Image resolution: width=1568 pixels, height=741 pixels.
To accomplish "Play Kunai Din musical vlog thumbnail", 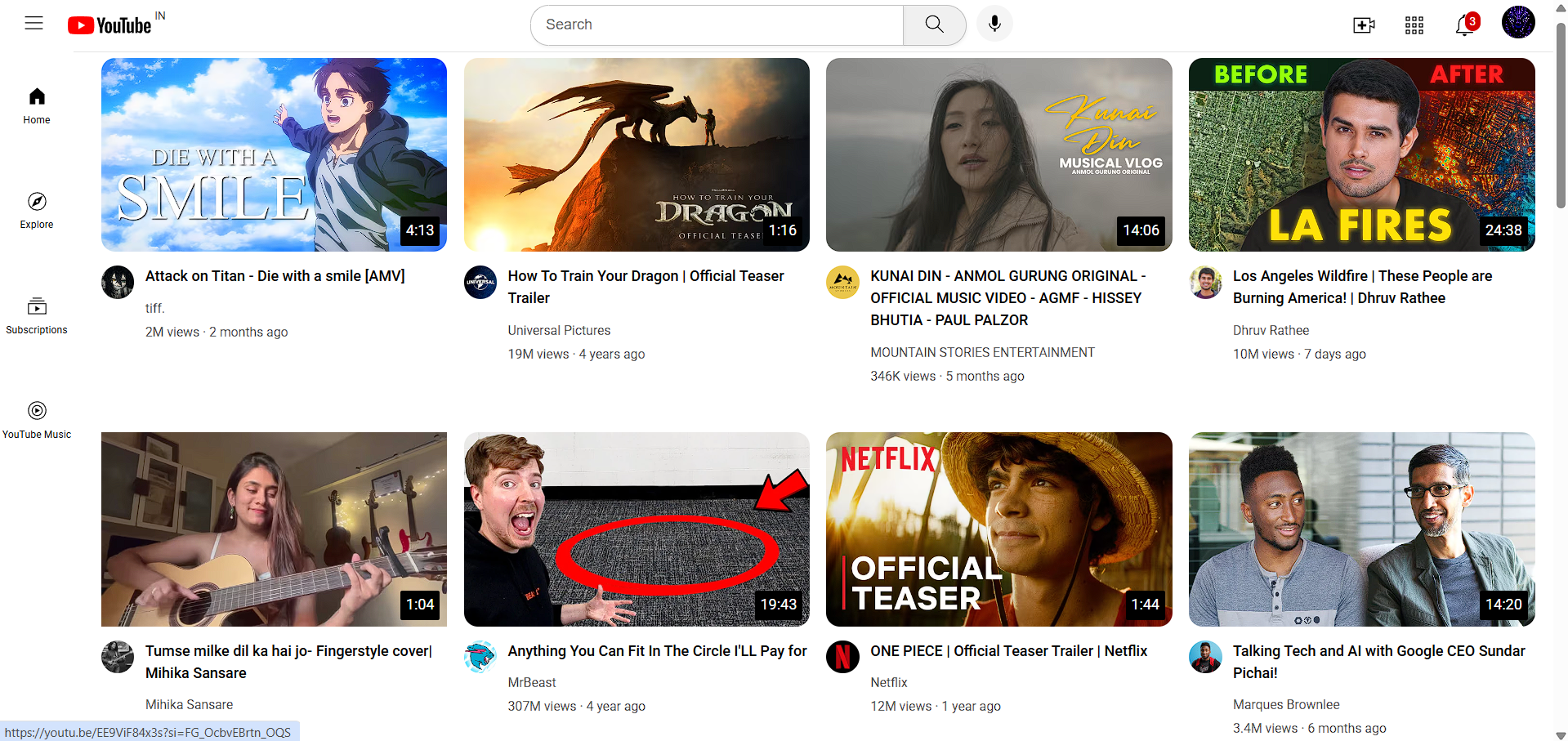I will pyautogui.click(x=998, y=154).
